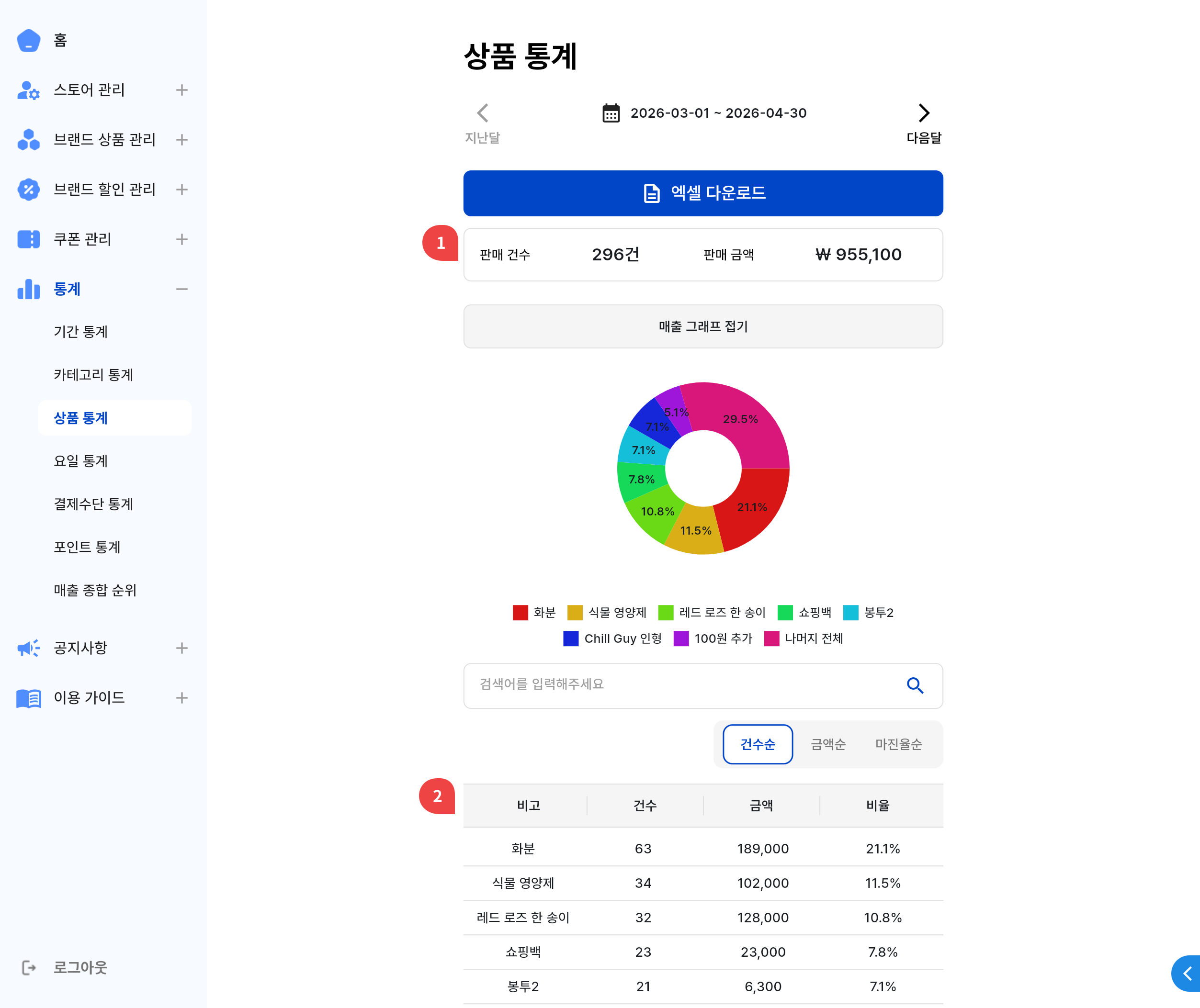1200x1008 pixels.
Task: Click the logout arrow icon
Action: pyautogui.click(x=29, y=967)
